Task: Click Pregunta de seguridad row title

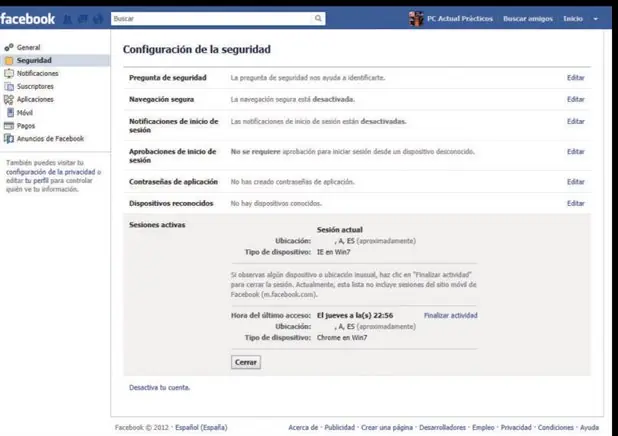Action: click(168, 78)
